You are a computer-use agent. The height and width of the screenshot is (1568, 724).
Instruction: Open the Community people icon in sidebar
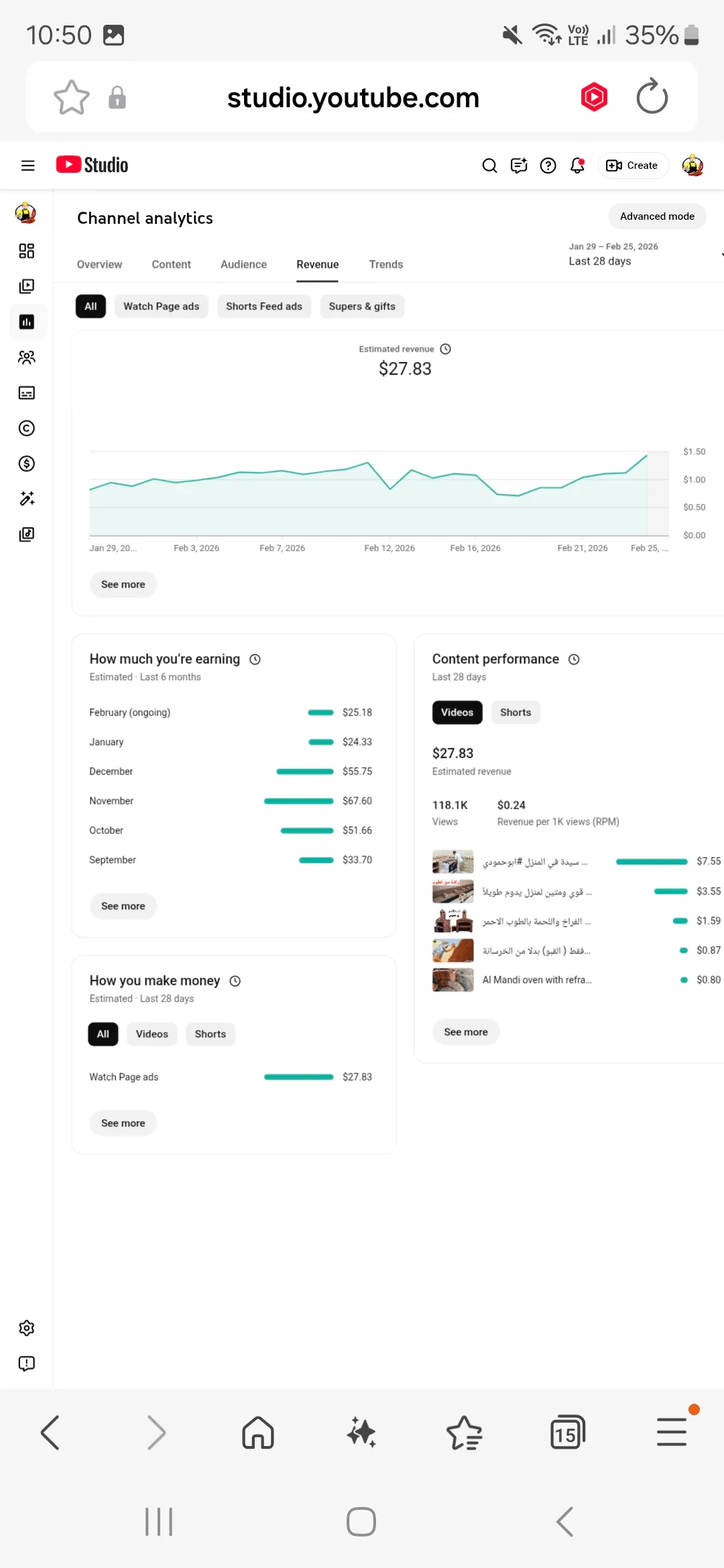27,357
